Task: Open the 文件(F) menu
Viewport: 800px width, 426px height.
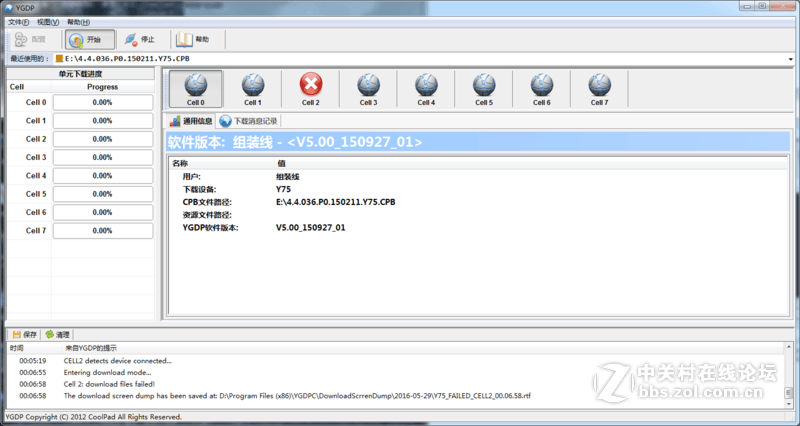Action: point(18,22)
